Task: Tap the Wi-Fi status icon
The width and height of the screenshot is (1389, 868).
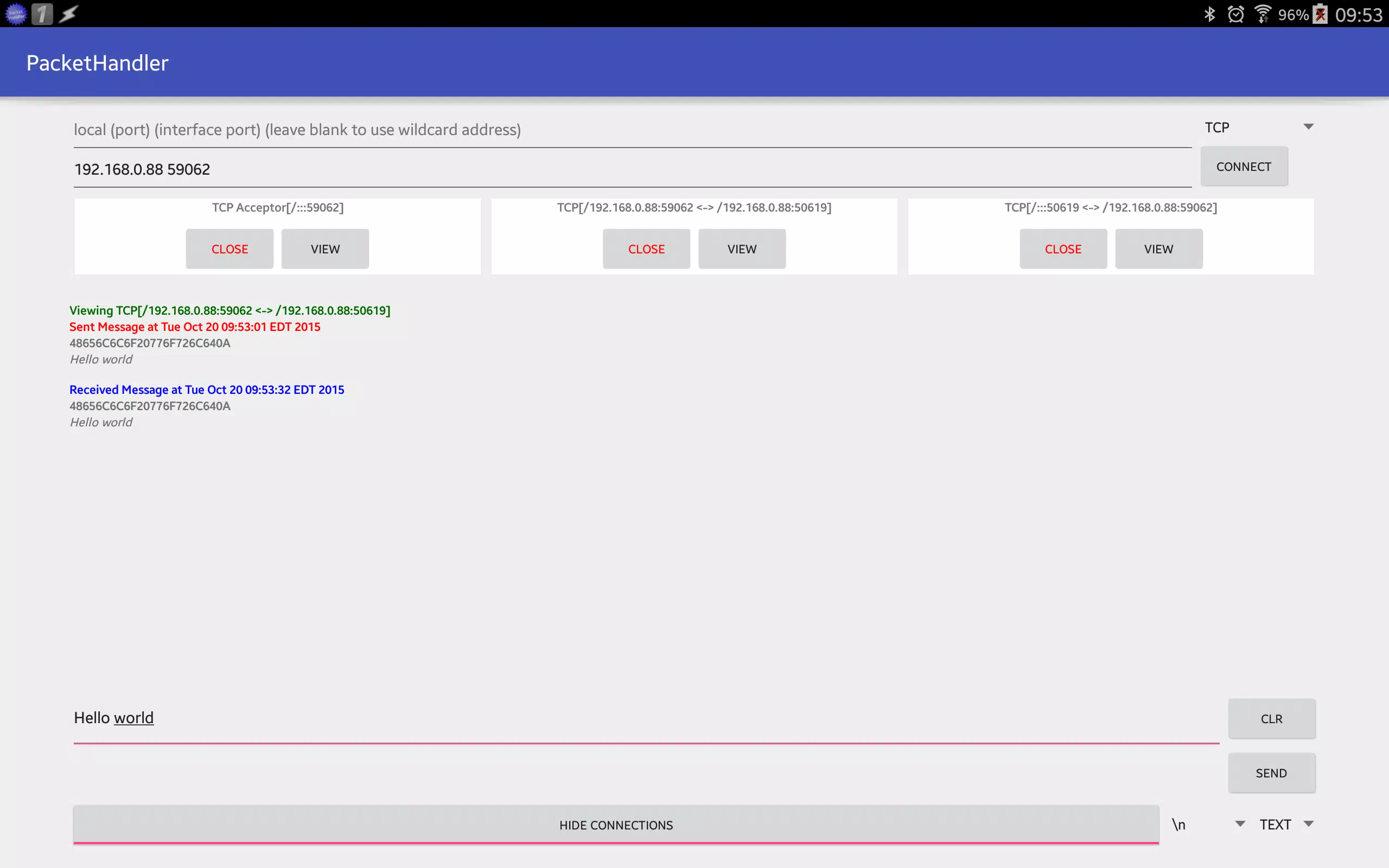Action: tap(1261, 14)
